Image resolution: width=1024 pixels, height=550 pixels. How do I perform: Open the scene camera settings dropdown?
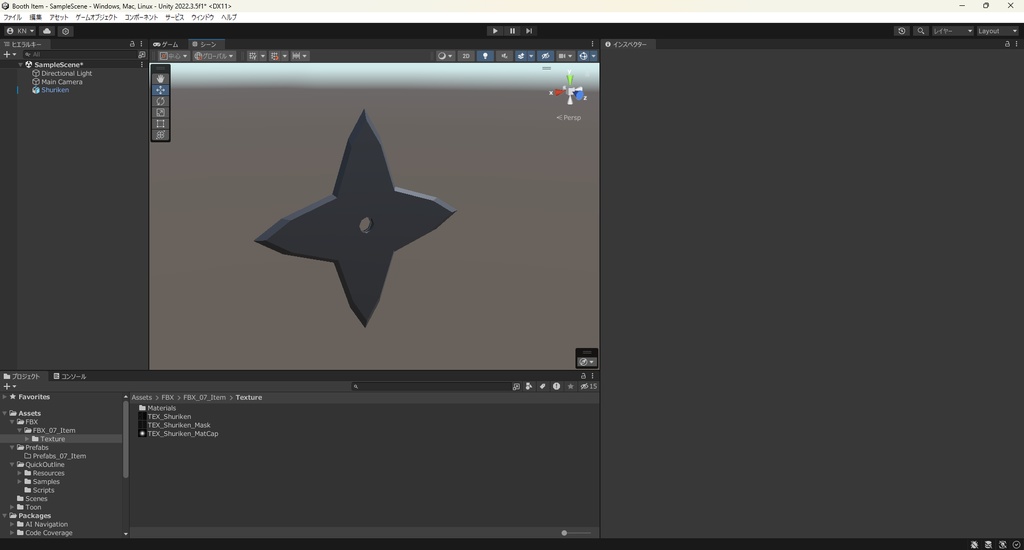[566, 56]
